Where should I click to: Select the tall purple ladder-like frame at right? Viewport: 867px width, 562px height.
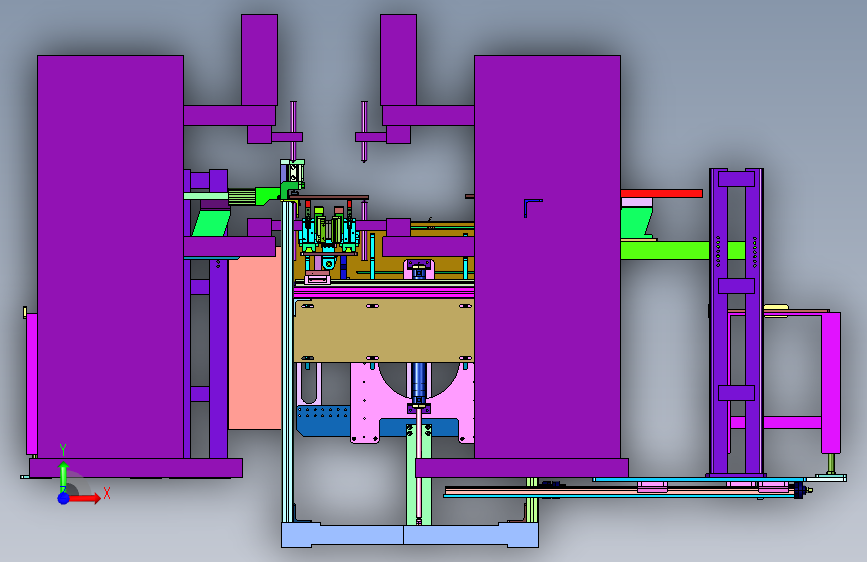coord(737,322)
